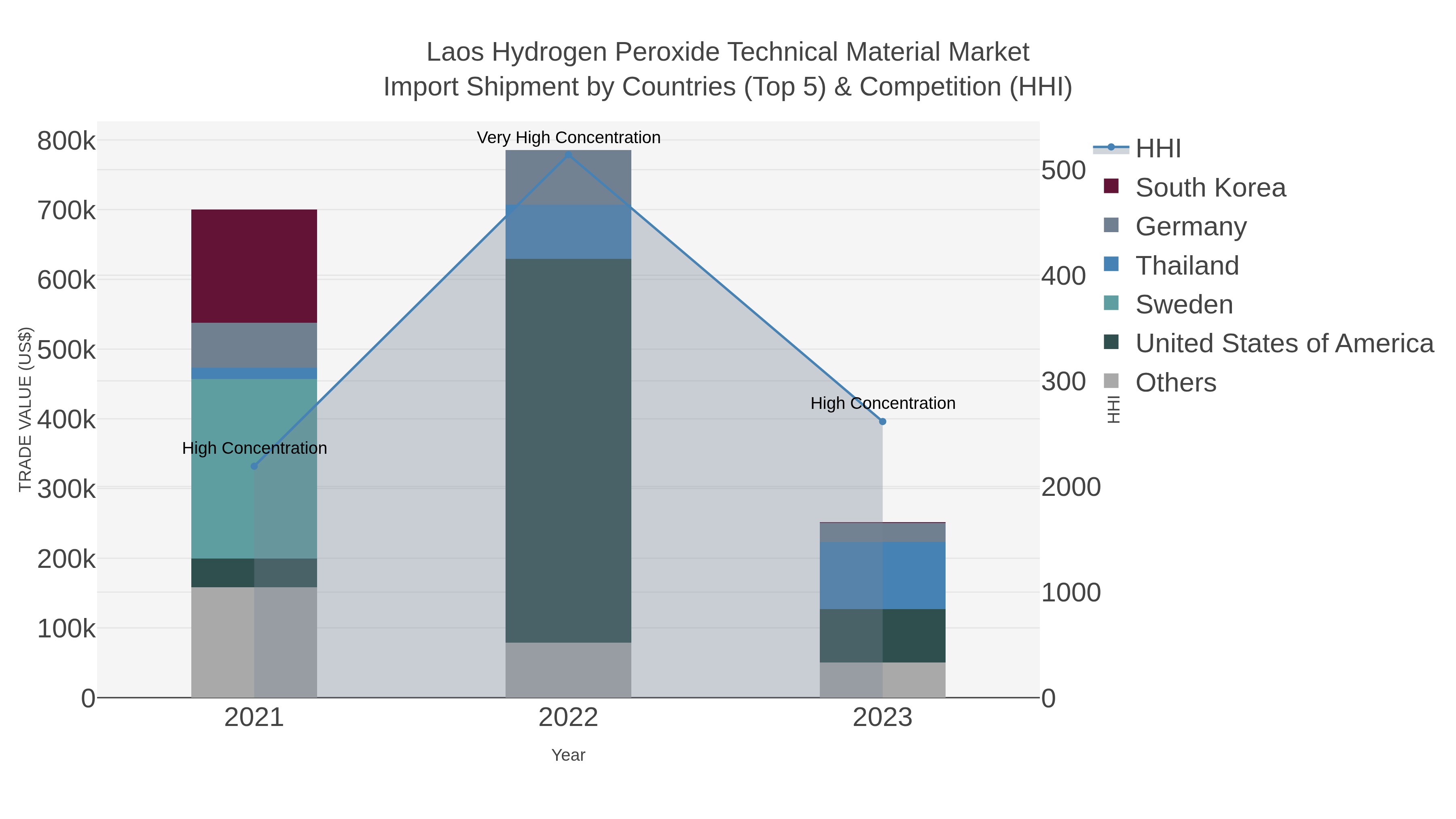This screenshot has width=1456, height=819.
Task: Click the Thailand segment in 2021 bar
Action: (254, 374)
